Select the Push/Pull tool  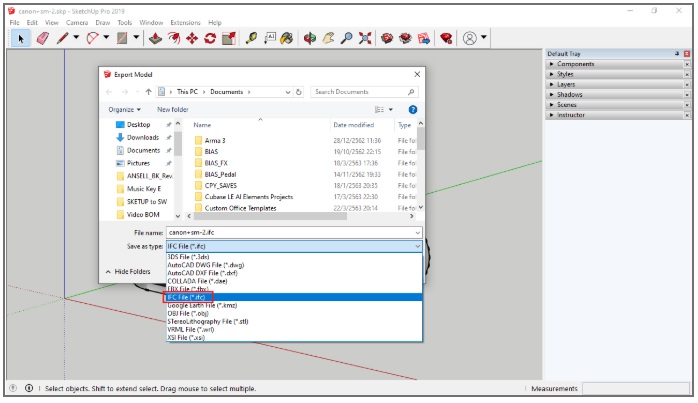point(155,39)
